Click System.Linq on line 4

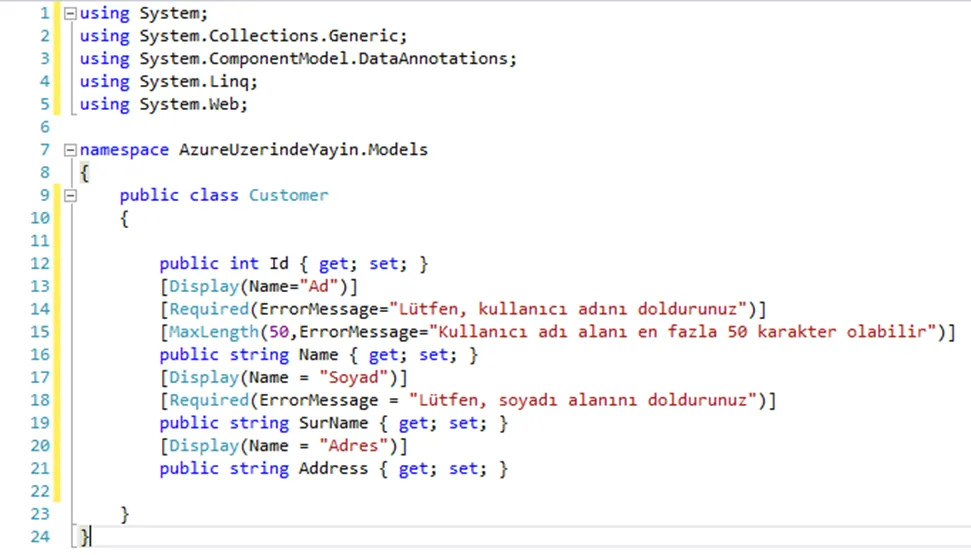click(x=194, y=82)
